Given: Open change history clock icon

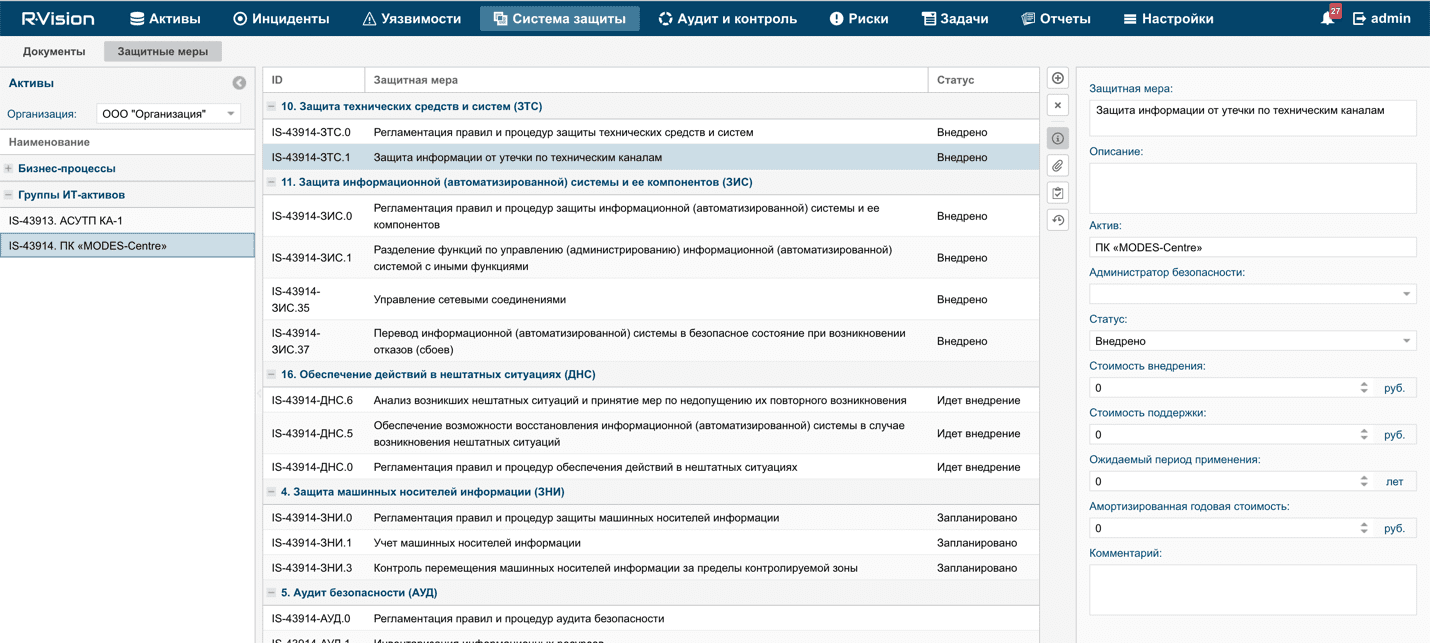Looking at the screenshot, I should [x=1058, y=220].
